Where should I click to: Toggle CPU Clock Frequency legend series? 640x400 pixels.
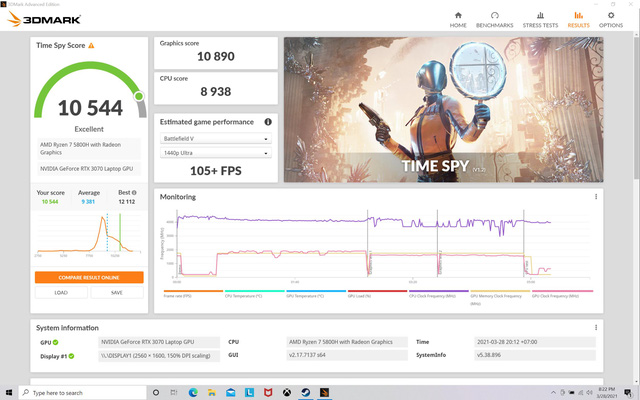pos(438,294)
